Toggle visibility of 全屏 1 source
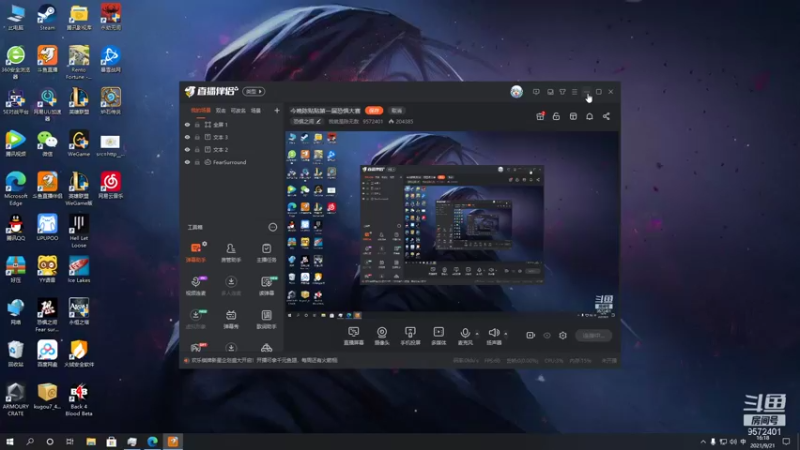 (x=187, y=124)
